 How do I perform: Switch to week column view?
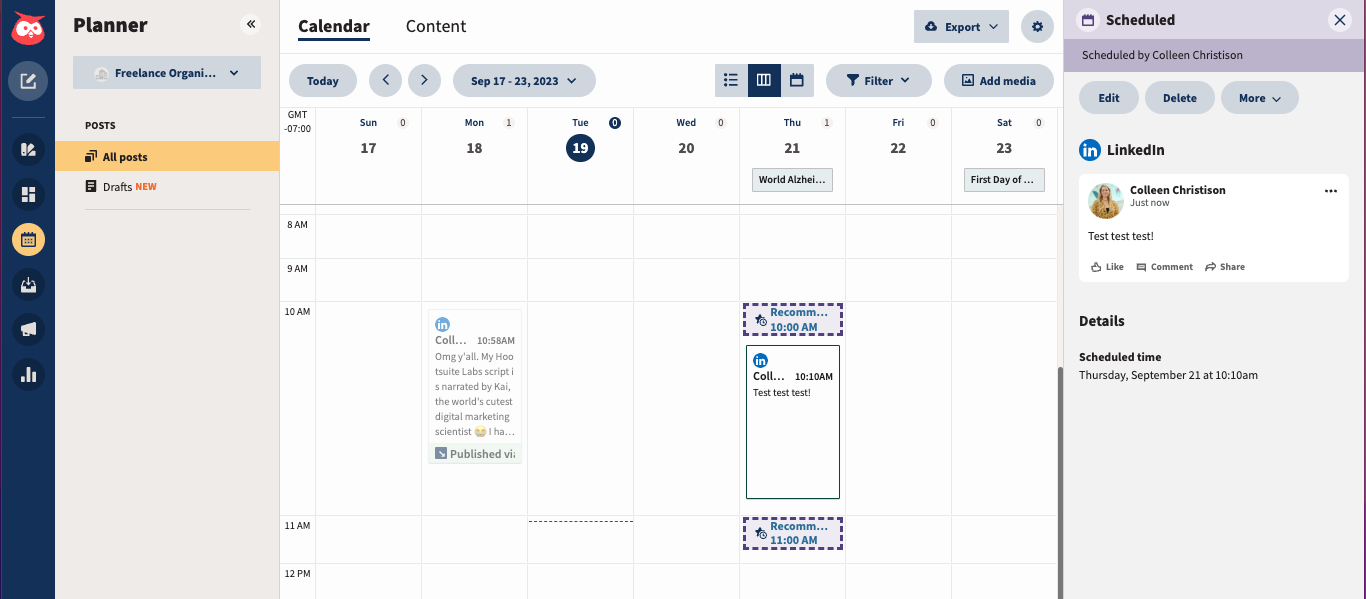(764, 80)
